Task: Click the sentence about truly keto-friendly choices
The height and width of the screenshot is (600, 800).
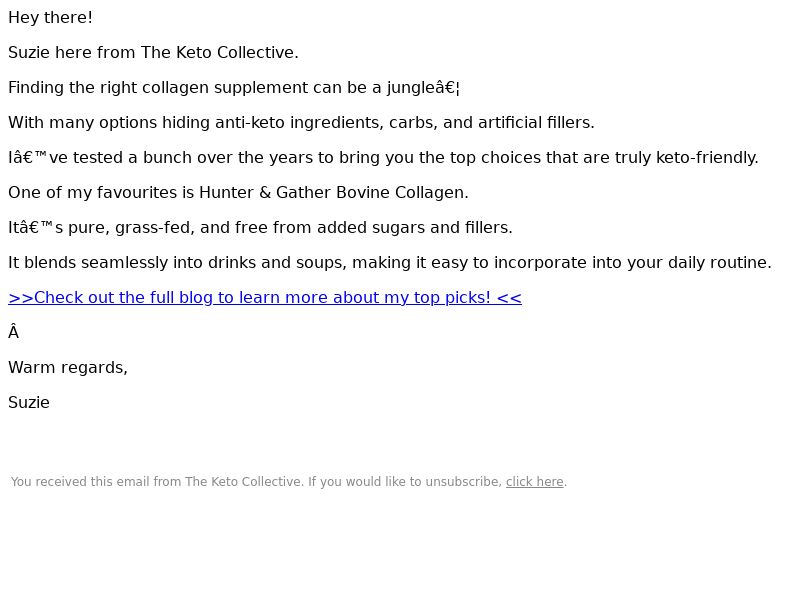Action: [x=383, y=158]
